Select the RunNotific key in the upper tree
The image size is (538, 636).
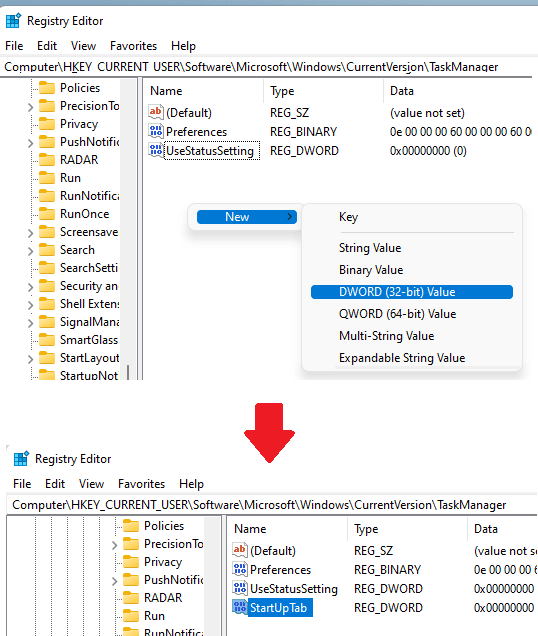point(89,196)
